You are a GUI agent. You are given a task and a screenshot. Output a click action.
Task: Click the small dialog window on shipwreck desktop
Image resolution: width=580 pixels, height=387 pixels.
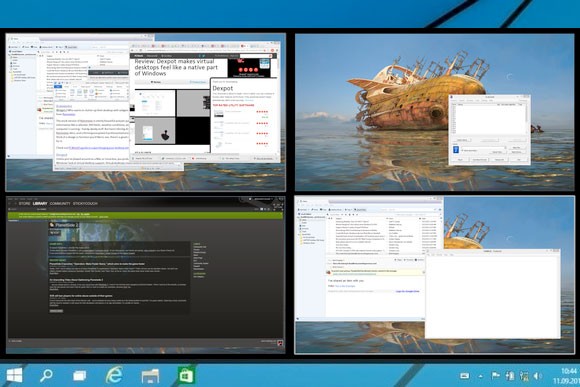[x=489, y=130]
